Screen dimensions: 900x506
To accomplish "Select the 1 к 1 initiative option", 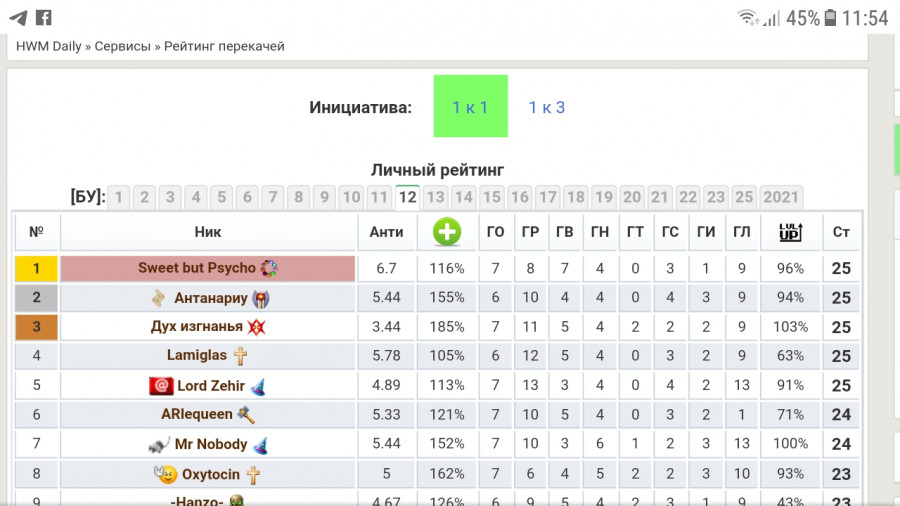I will coord(471,106).
